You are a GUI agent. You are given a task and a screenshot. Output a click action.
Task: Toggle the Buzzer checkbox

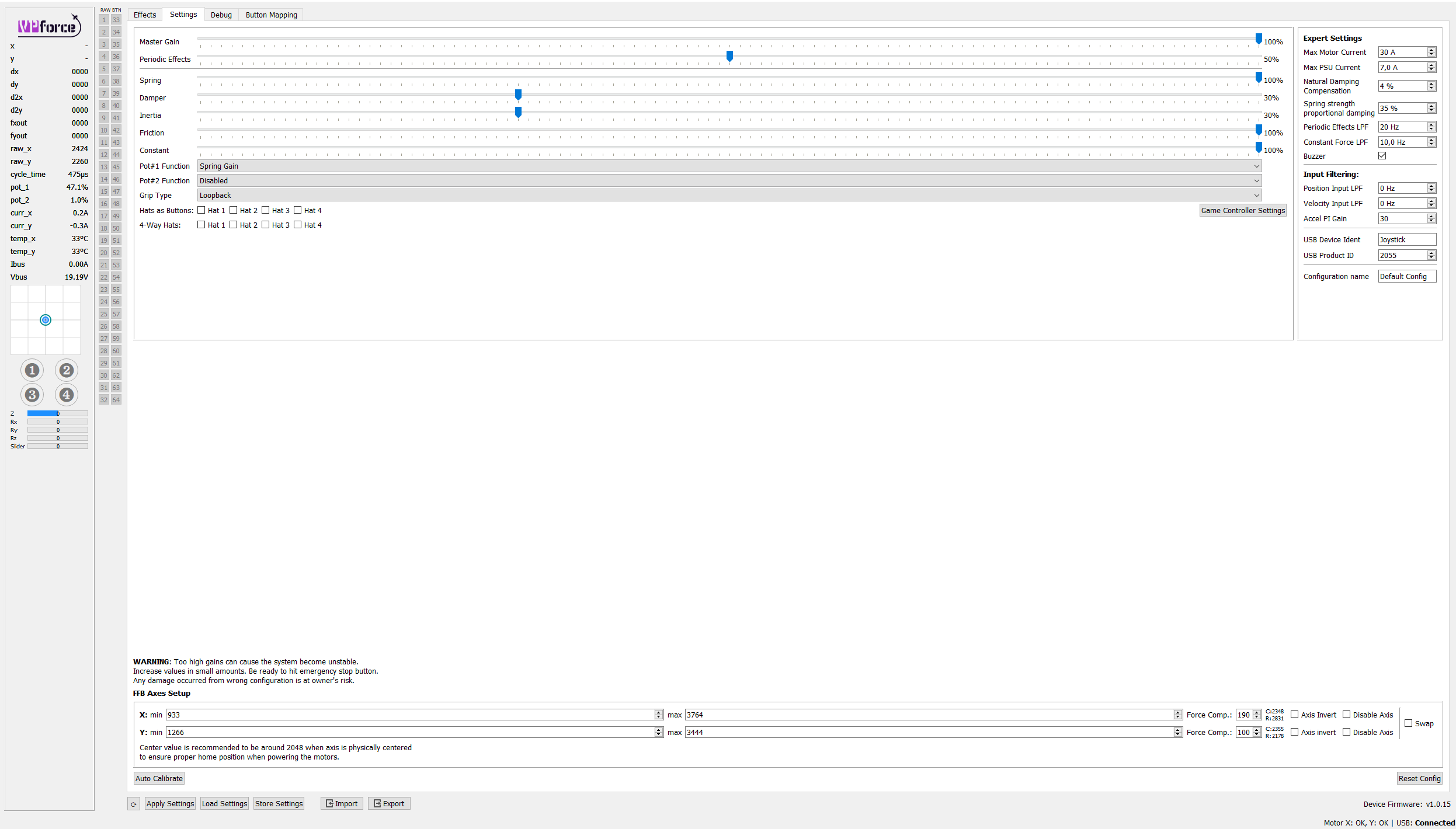(1382, 156)
